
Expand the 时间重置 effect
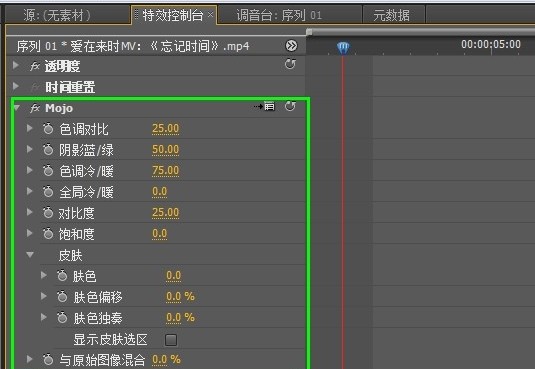point(16,86)
